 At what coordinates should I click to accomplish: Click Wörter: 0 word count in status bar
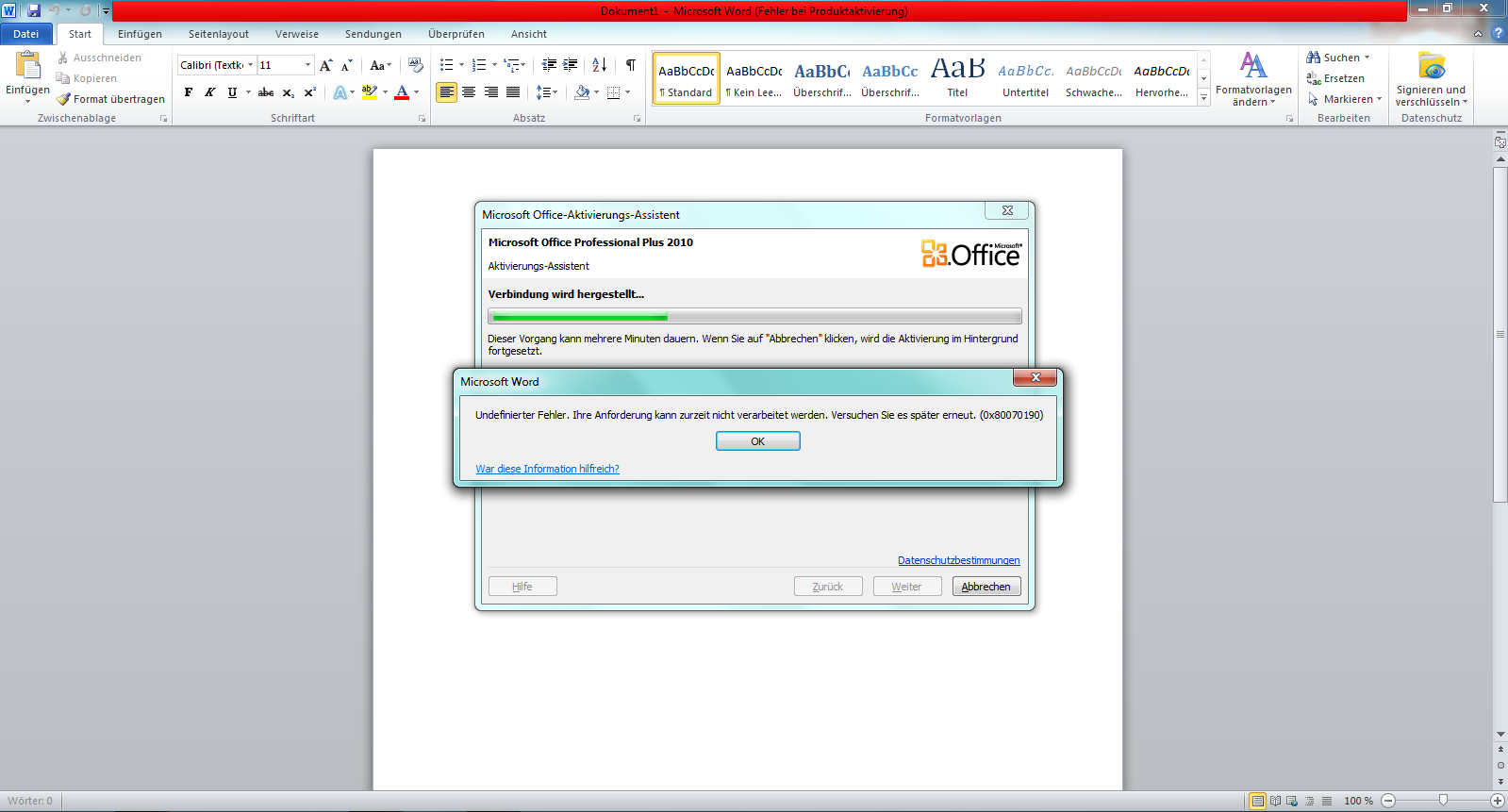tap(31, 801)
